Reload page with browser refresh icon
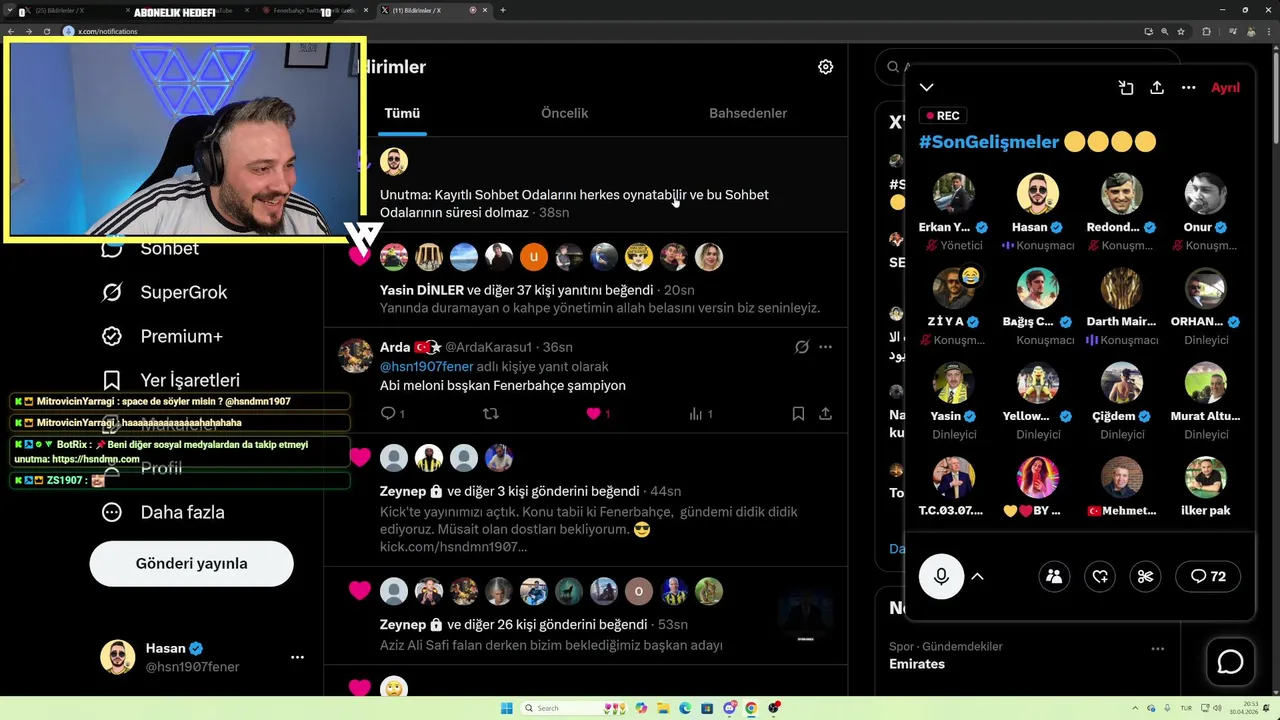This screenshot has width=1280, height=720. click(47, 31)
